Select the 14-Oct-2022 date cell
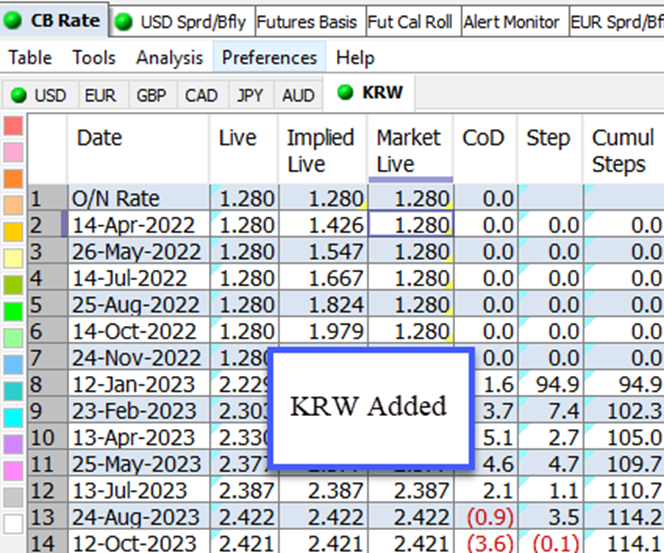 tap(139, 331)
